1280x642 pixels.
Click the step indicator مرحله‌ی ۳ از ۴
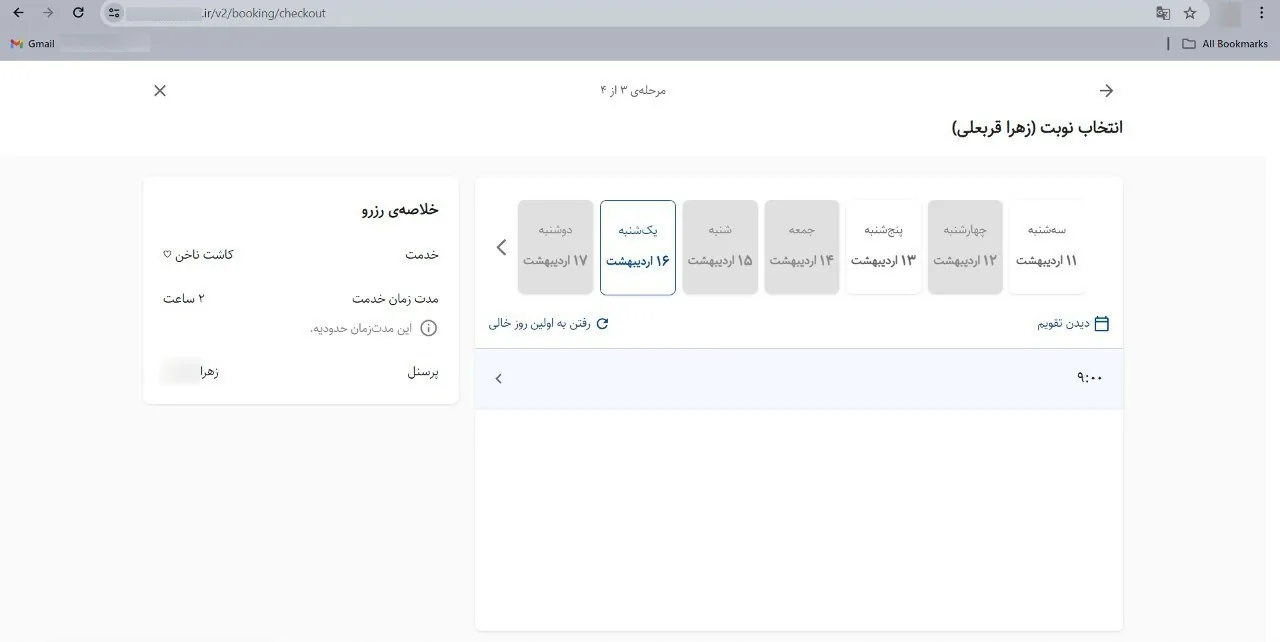pos(633,91)
